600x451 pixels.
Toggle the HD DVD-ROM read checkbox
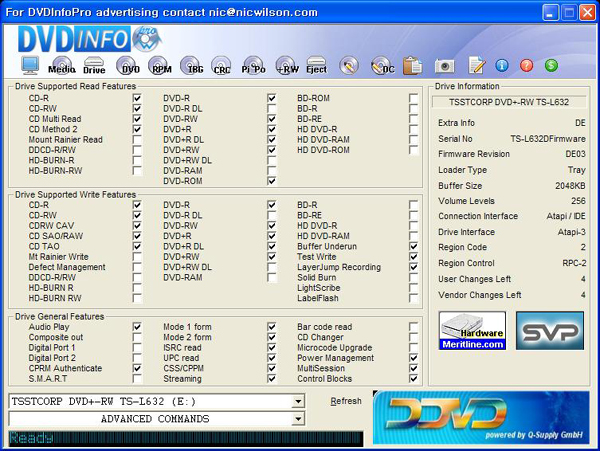coord(413,150)
